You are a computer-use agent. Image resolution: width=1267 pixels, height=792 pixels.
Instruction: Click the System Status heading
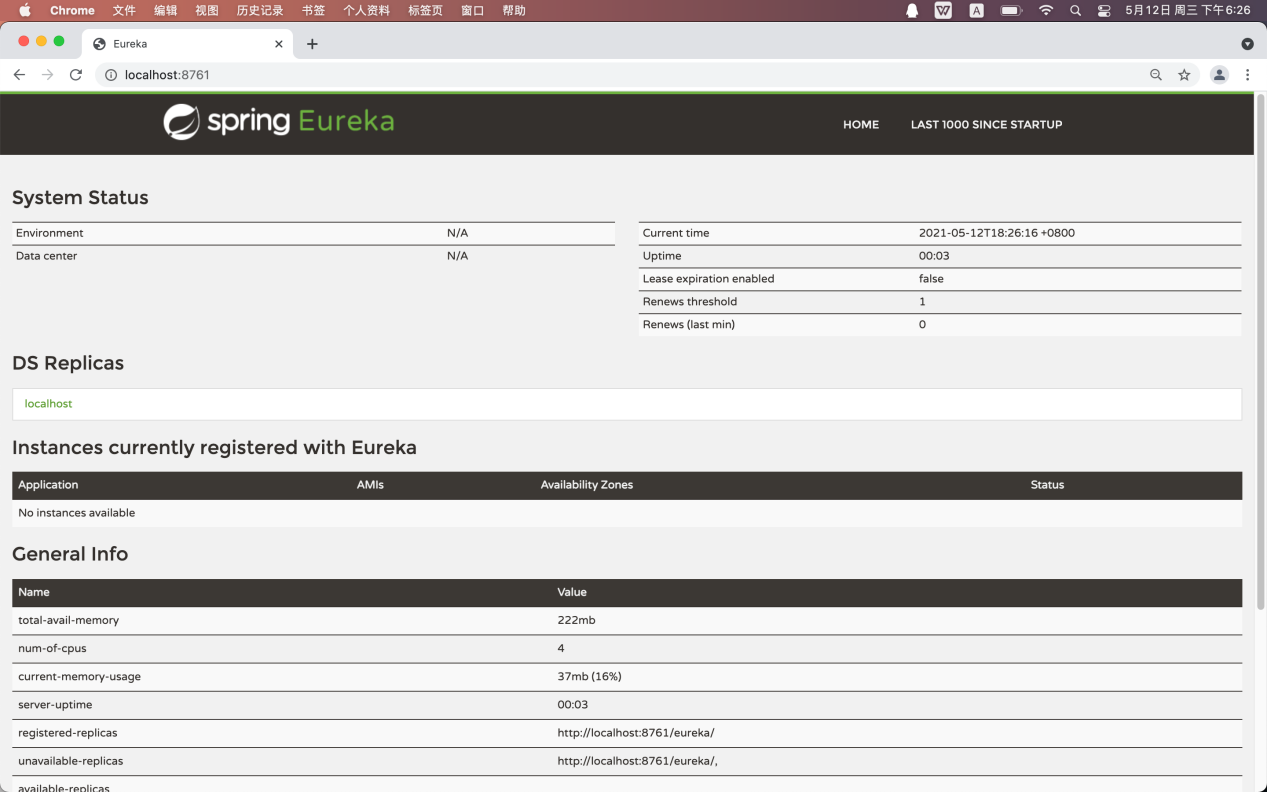tap(80, 198)
